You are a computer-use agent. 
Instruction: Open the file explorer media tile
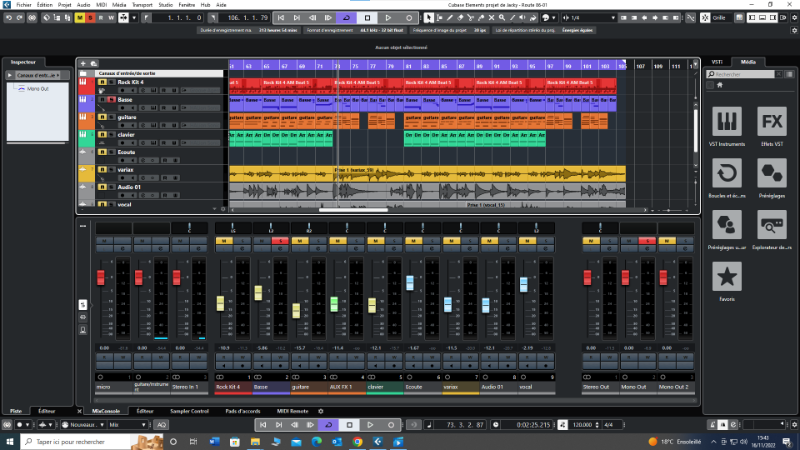(x=771, y=225)
